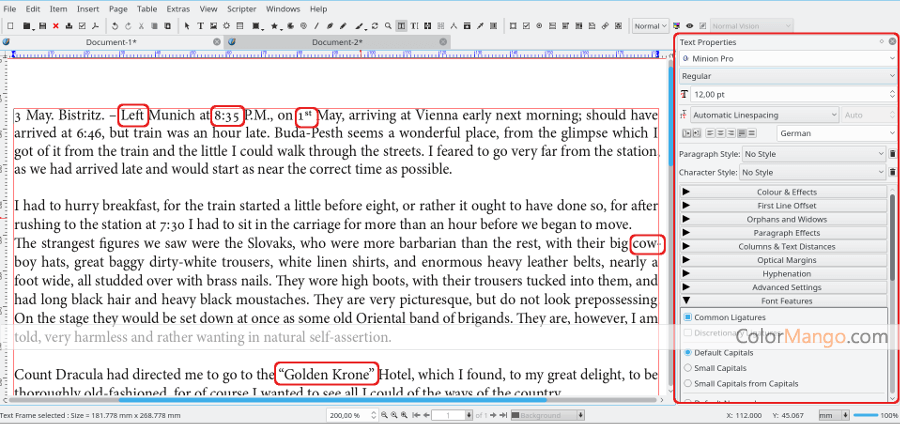
Task: Select the Zoom magnifier tool
Action: [x=386, y=25]
